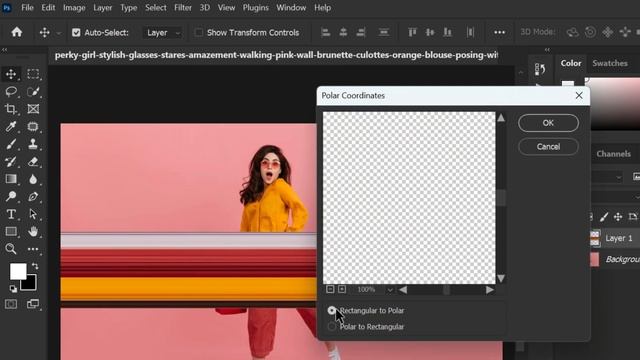The height and width of the screenshot is (360, 640).
Task: Close Polar Coordinates dialog with X
Action: (x=579, y=96)
